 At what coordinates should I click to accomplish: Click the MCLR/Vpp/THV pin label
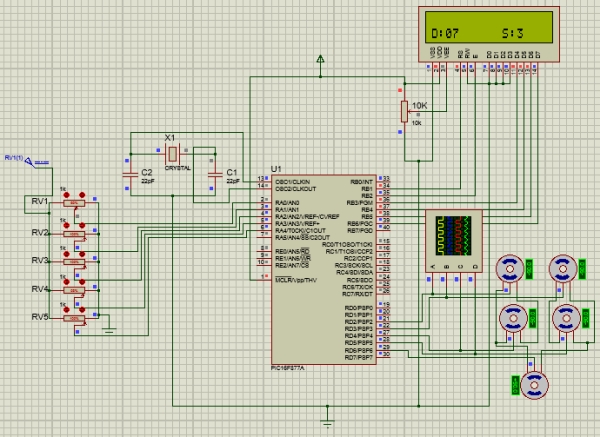(296, 280)
